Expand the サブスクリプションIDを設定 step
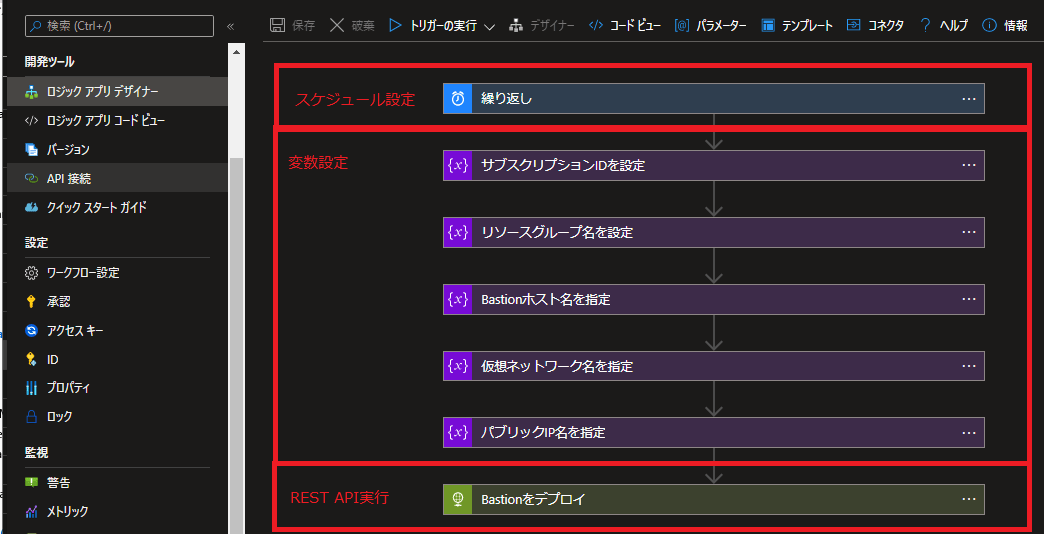The image size is (1044, 534). pos(714,165)
